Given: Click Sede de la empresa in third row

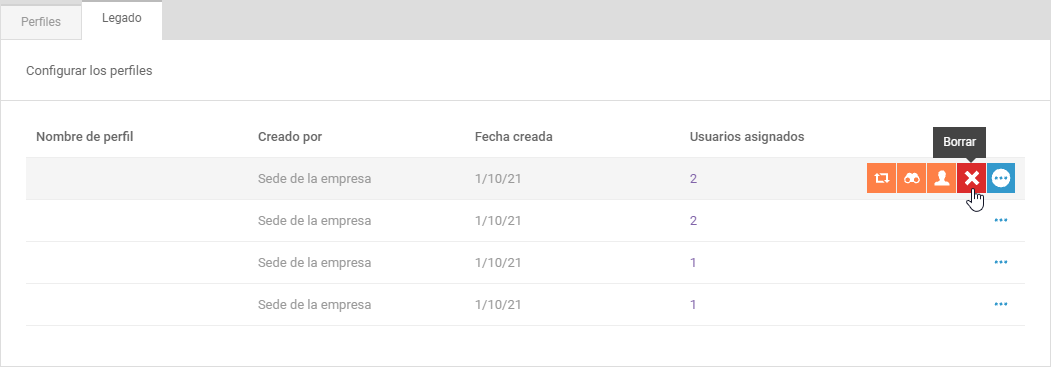Looking at the screenshot, I should click(314, 263).
